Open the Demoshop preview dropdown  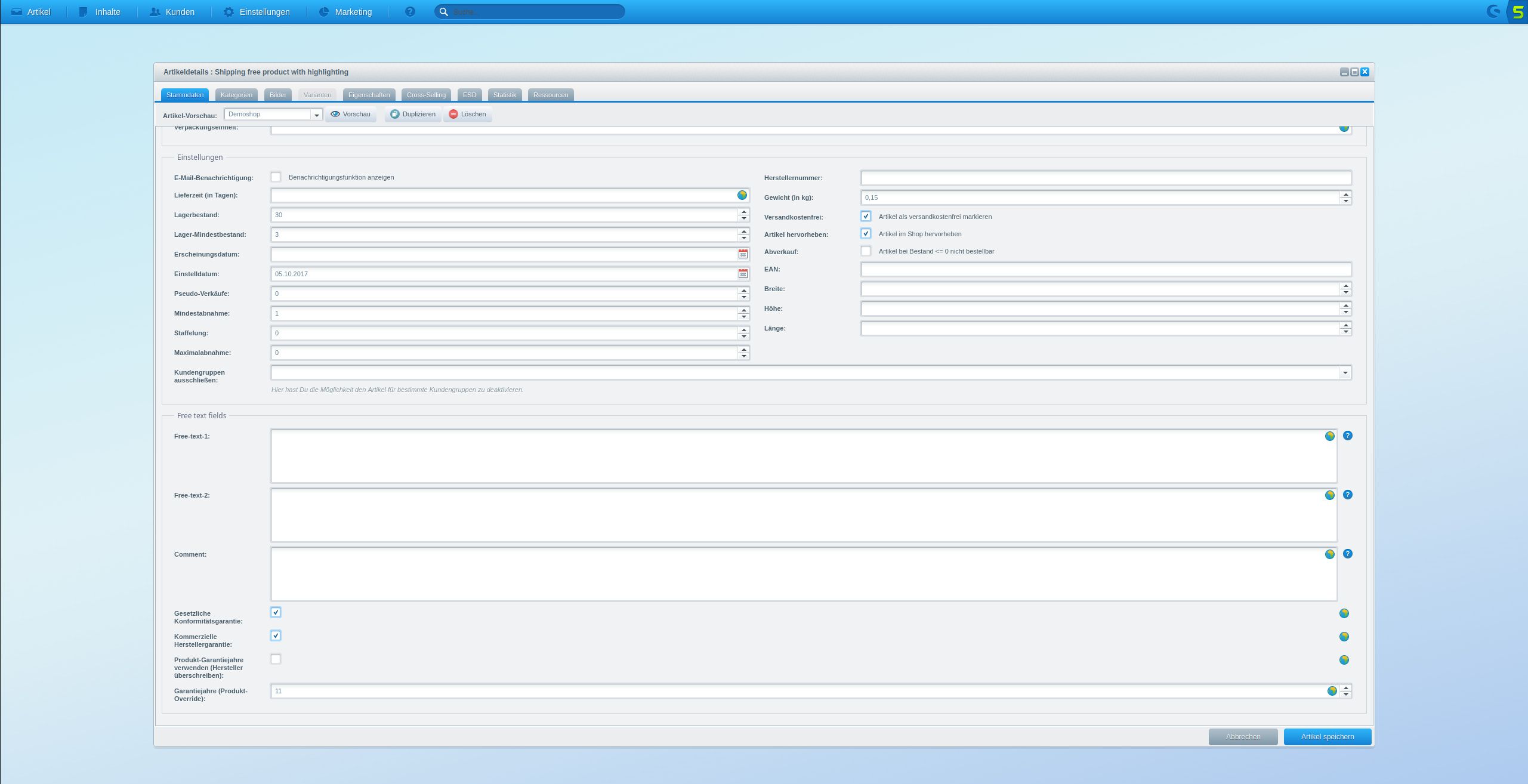pyautogui.click(x=317, y=115)
